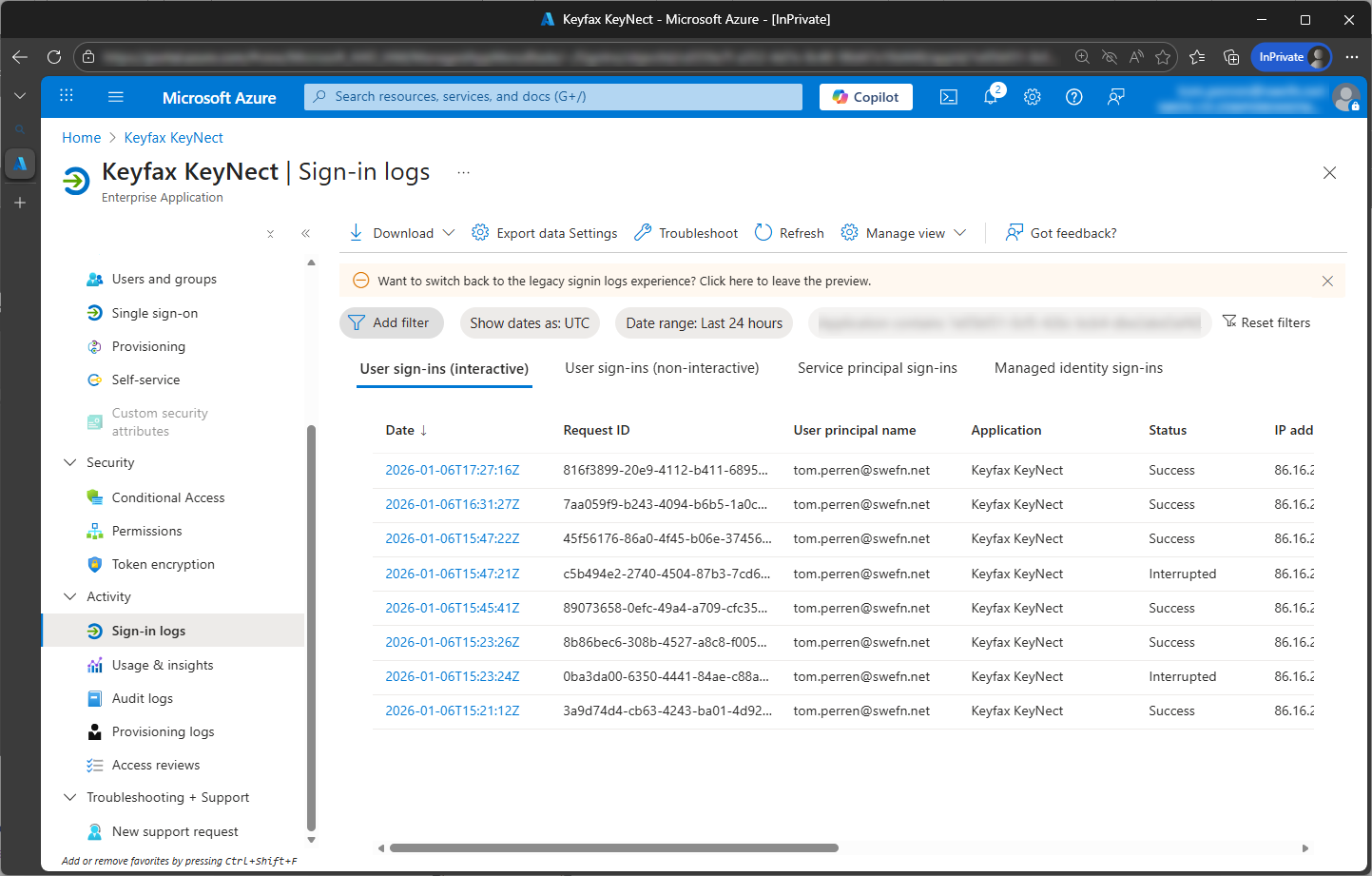Click the feedback icon in header
The image size is (1372, 876).
pyautogui.click(x=1115, y=97)
